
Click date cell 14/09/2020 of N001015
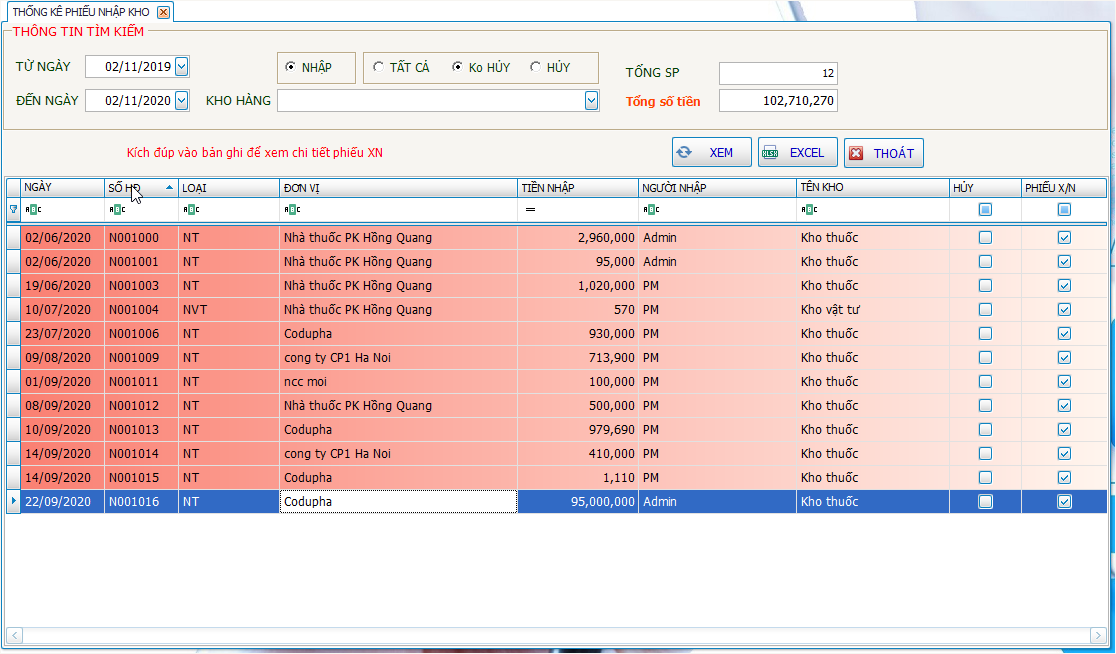(x=63, y=478)
